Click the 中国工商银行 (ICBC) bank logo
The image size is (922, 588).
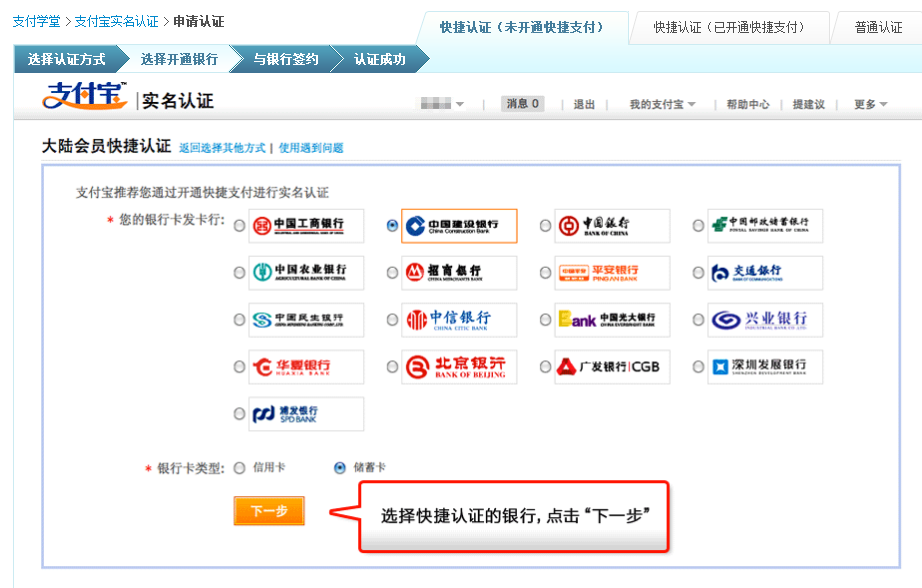(x=306, y=226)
